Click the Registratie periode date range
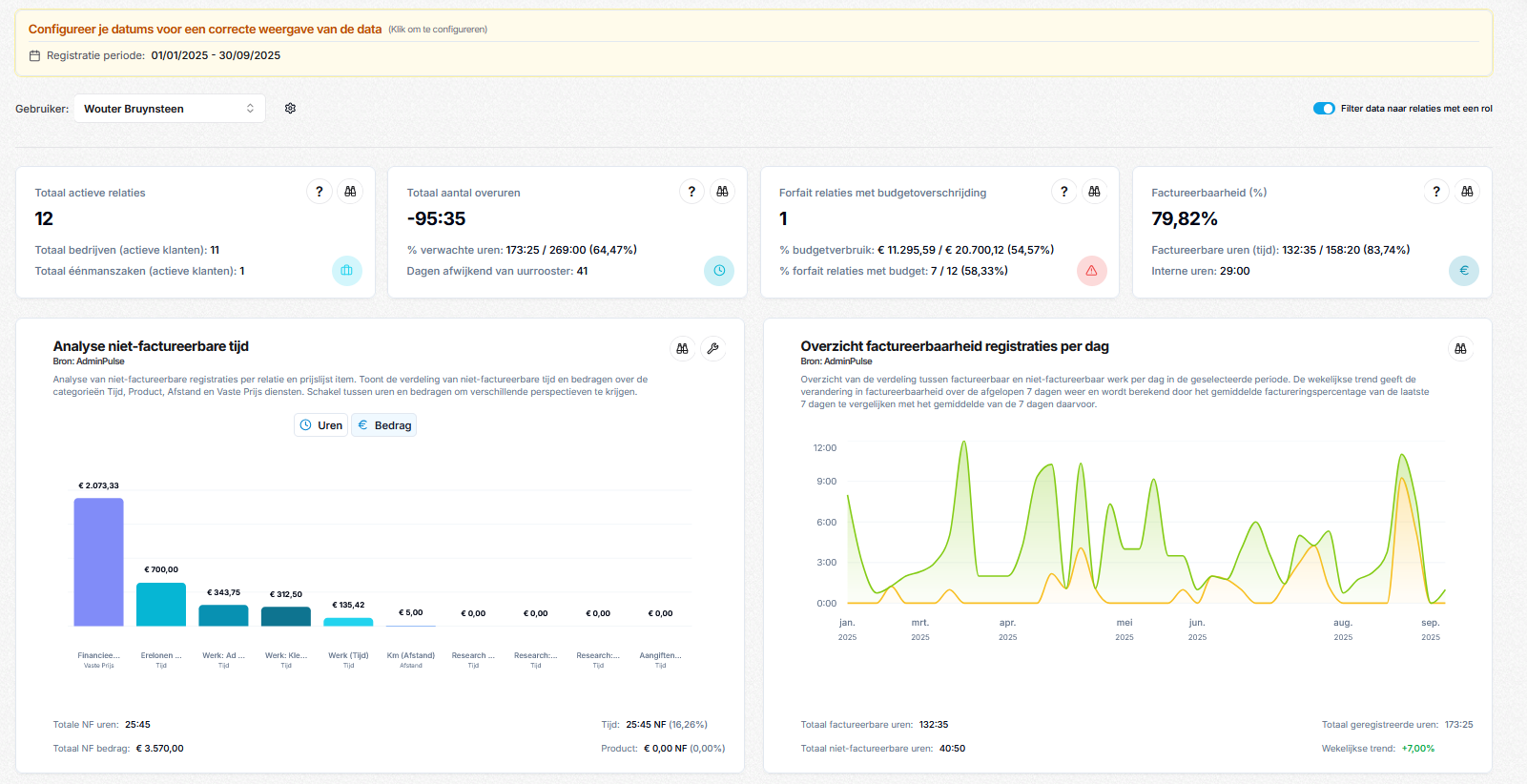This screenshot has height=784, width=1527. pos(216,55)
